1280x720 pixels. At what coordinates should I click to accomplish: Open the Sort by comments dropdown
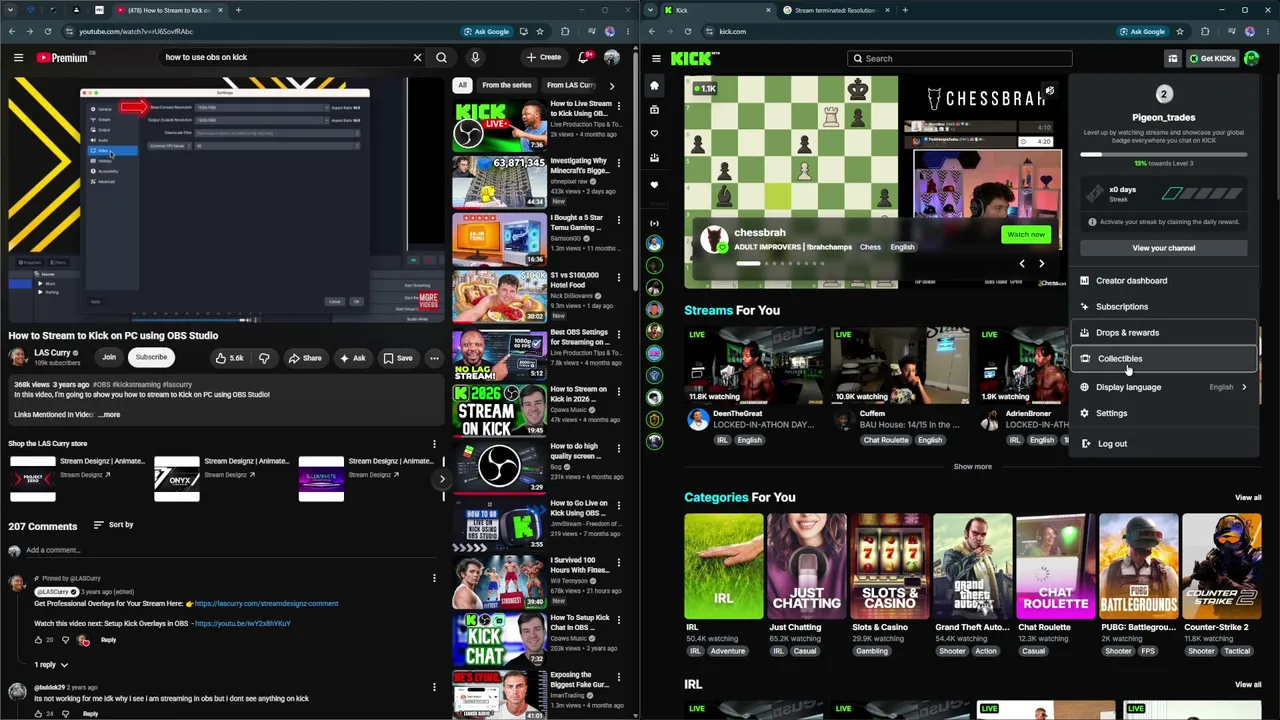113,525
